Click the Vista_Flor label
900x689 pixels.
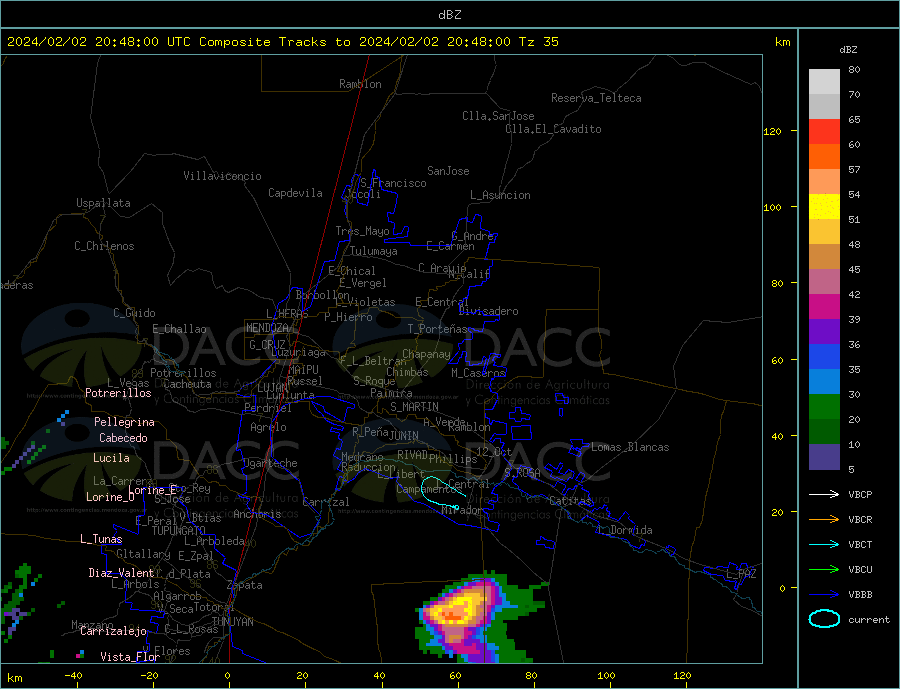(x=130, y=657)
